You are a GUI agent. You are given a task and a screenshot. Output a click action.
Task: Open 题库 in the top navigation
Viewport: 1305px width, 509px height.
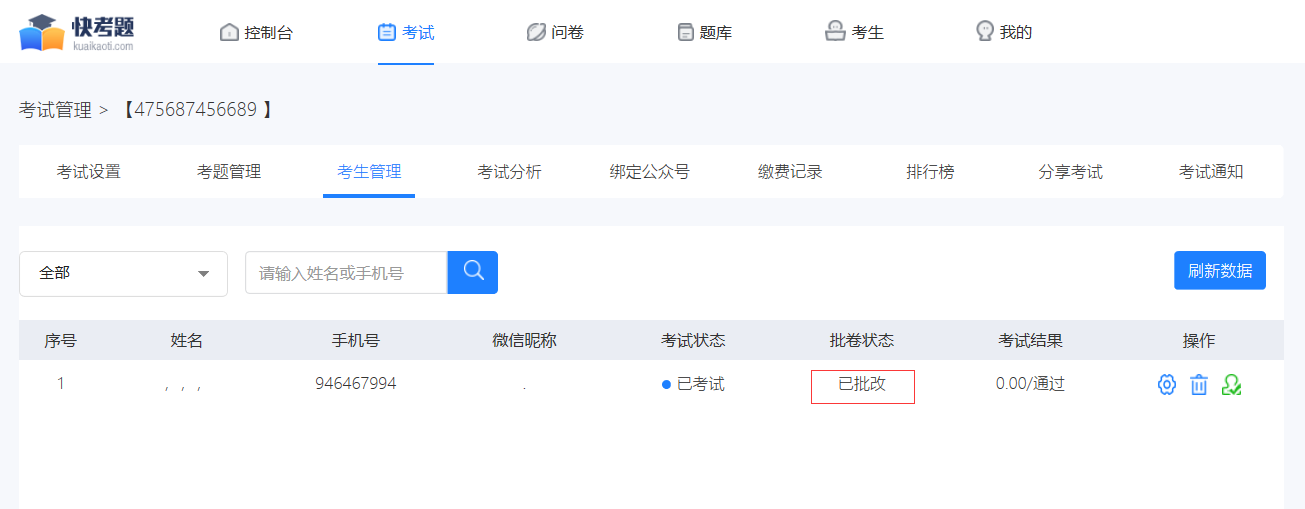point(704,32)
